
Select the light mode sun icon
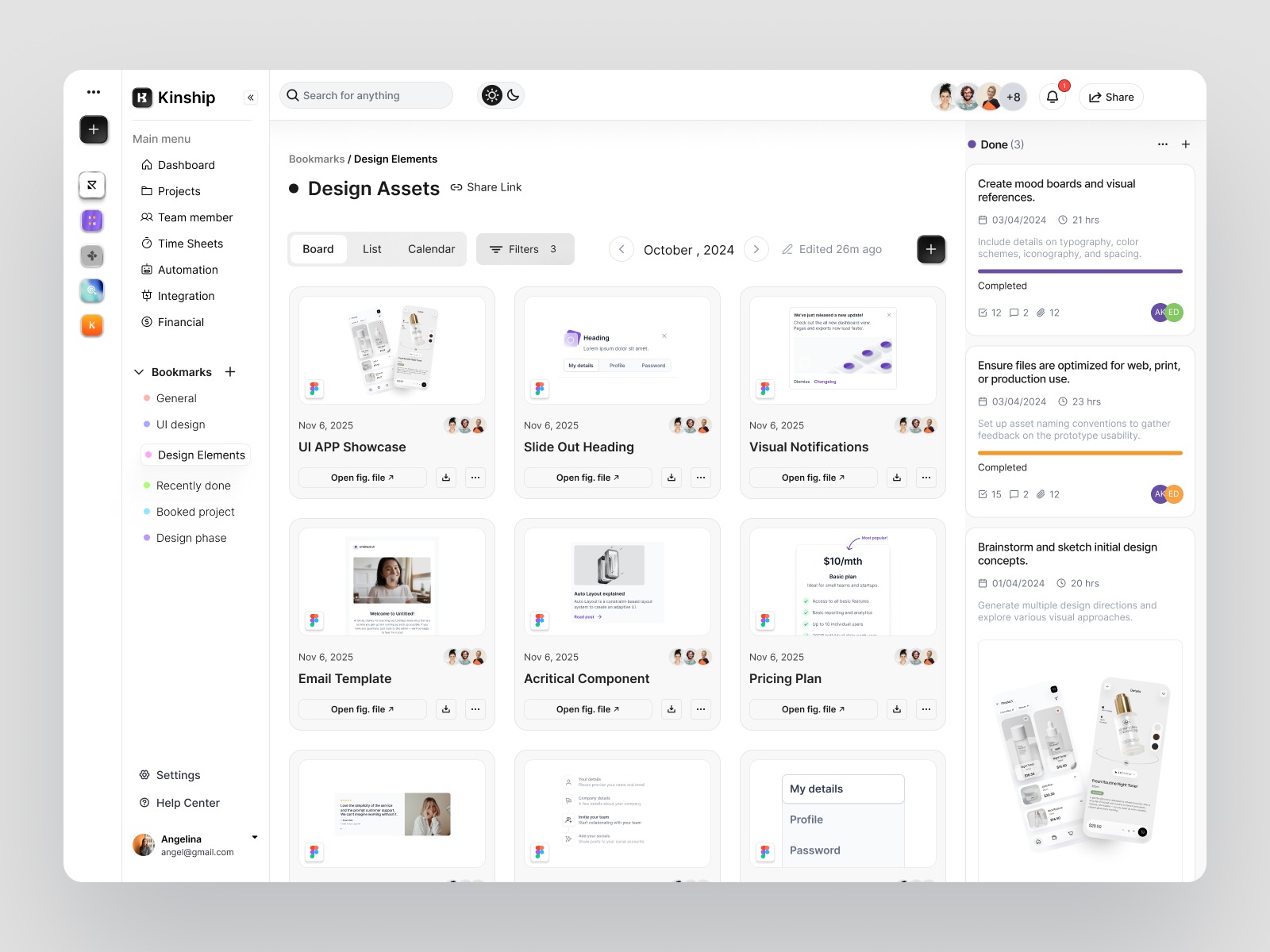492,95
